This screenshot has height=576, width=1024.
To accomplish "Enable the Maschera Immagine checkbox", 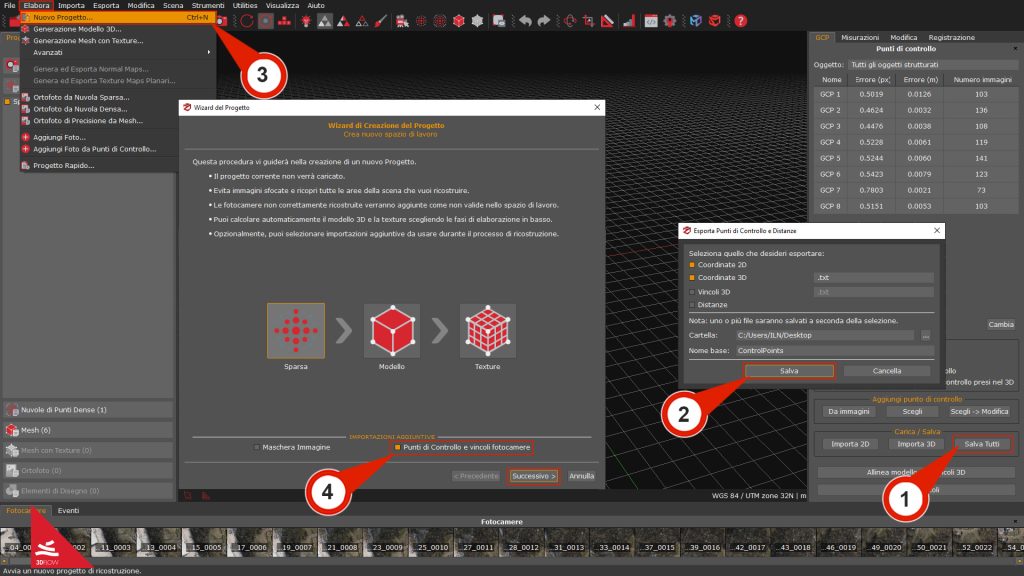I will pos(257,447).
